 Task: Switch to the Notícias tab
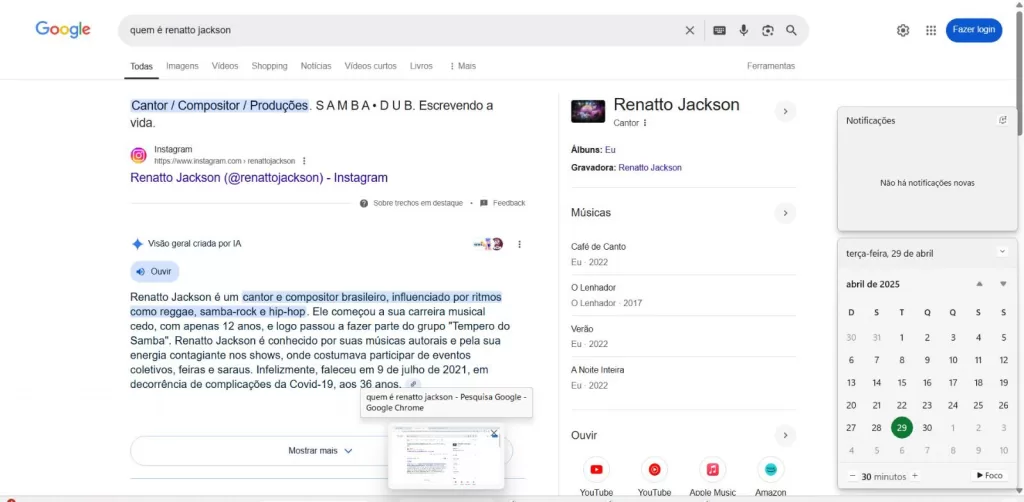(316, 66)
